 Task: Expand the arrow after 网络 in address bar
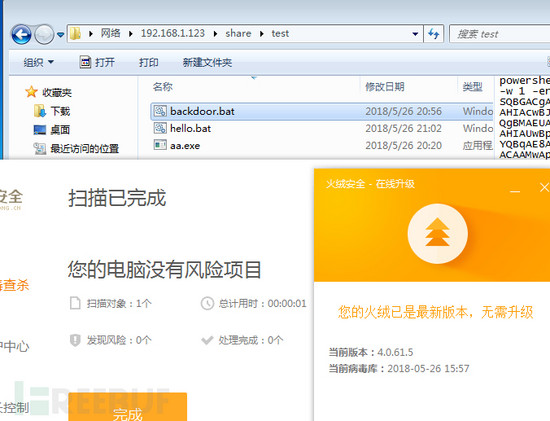(131, 34)
